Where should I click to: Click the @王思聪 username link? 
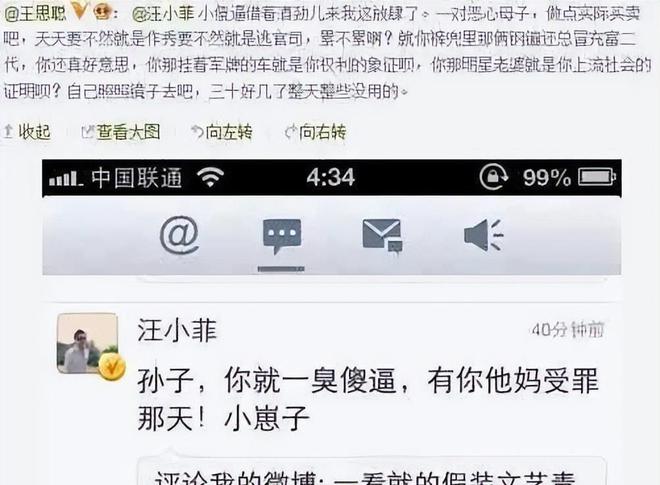tap(35, 13)
